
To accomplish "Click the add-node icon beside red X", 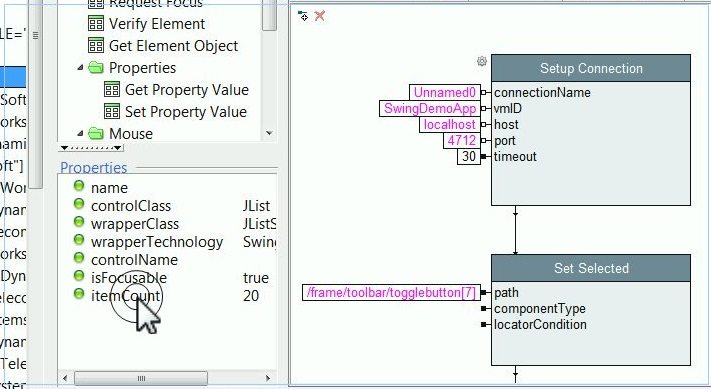I will pos(303,16).
